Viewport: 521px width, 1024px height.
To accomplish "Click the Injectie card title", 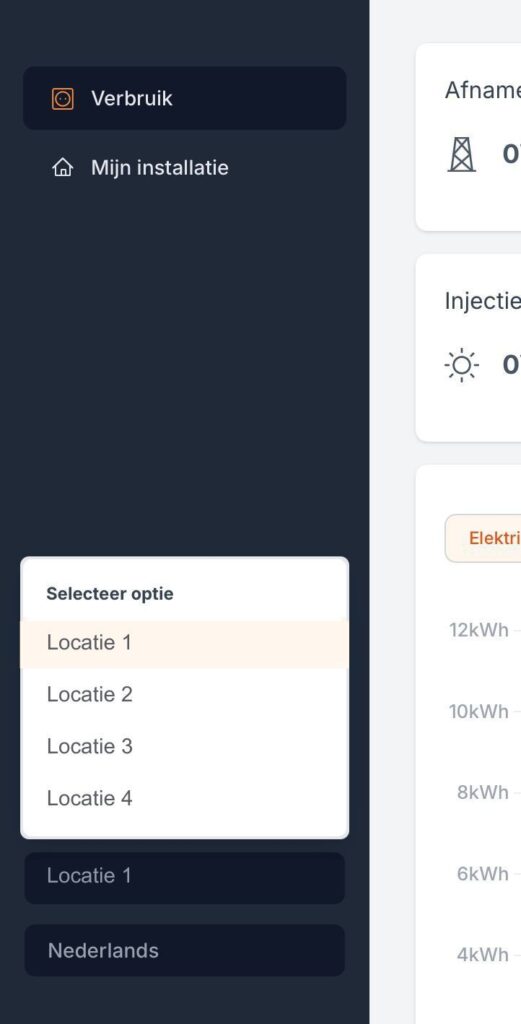I will [482, 301].
